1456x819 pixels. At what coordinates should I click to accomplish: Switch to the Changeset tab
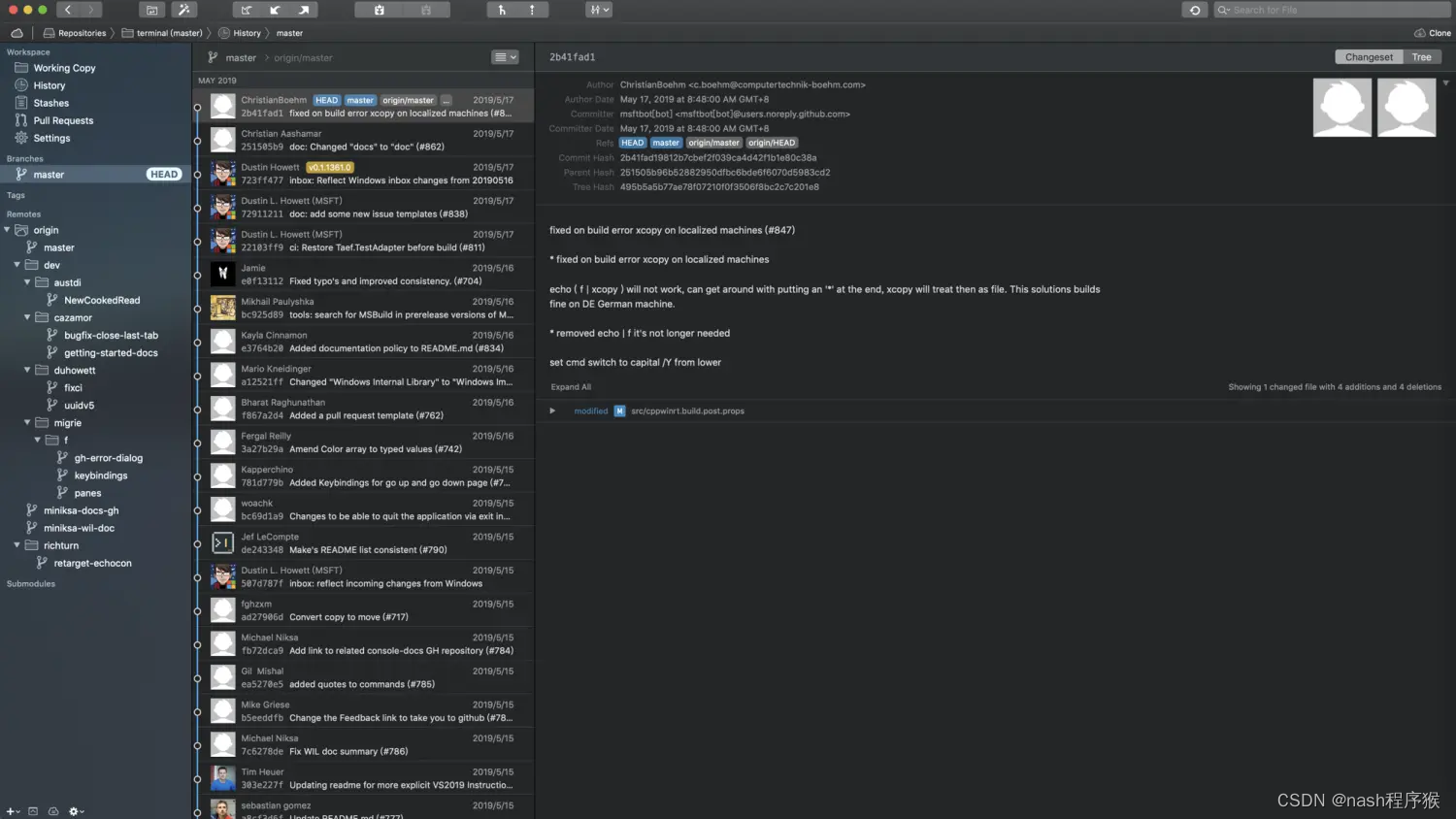point(1369,57)
